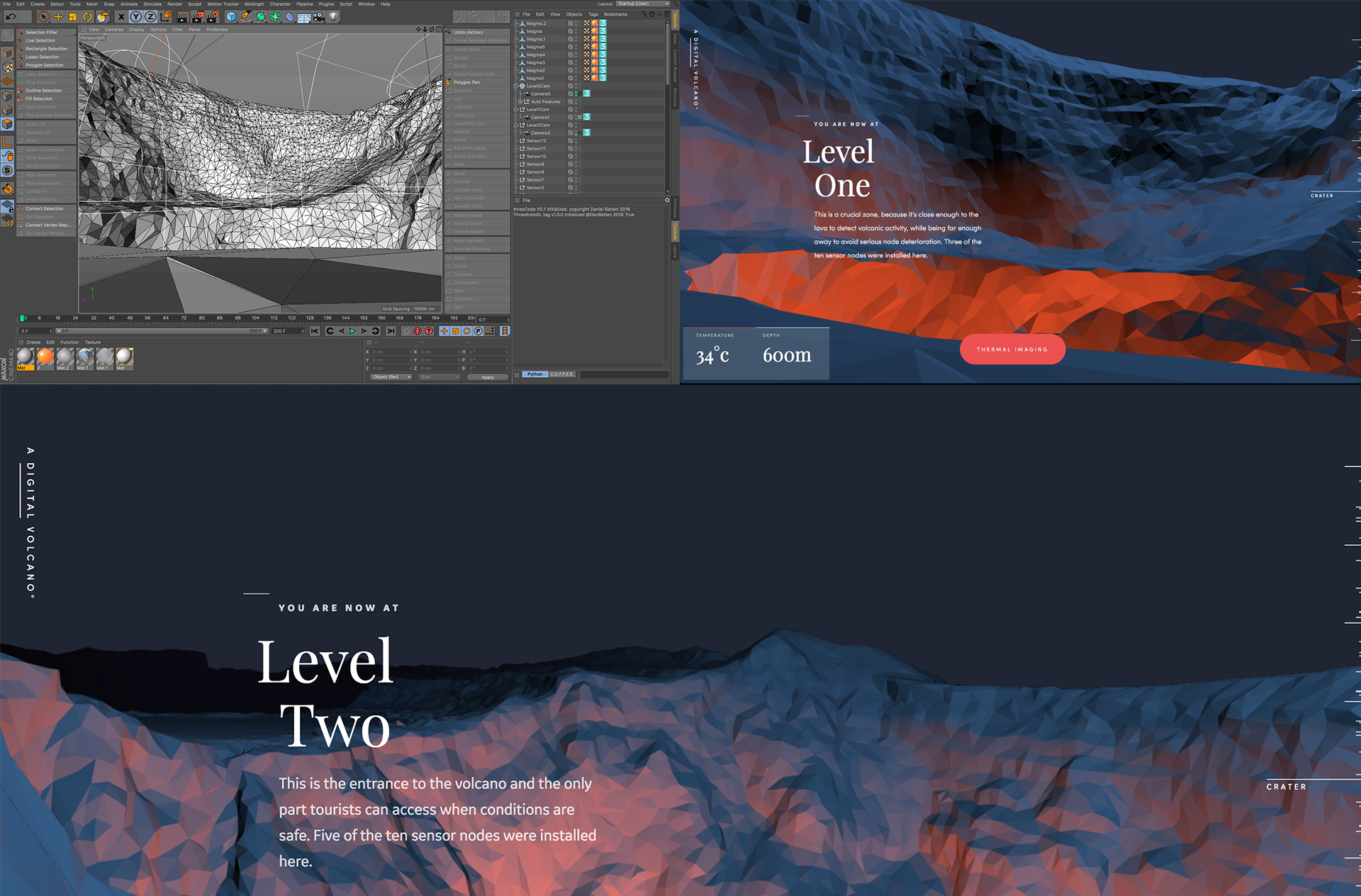
Task: Click the green Play Forwards button
Action: pos(352,331)
